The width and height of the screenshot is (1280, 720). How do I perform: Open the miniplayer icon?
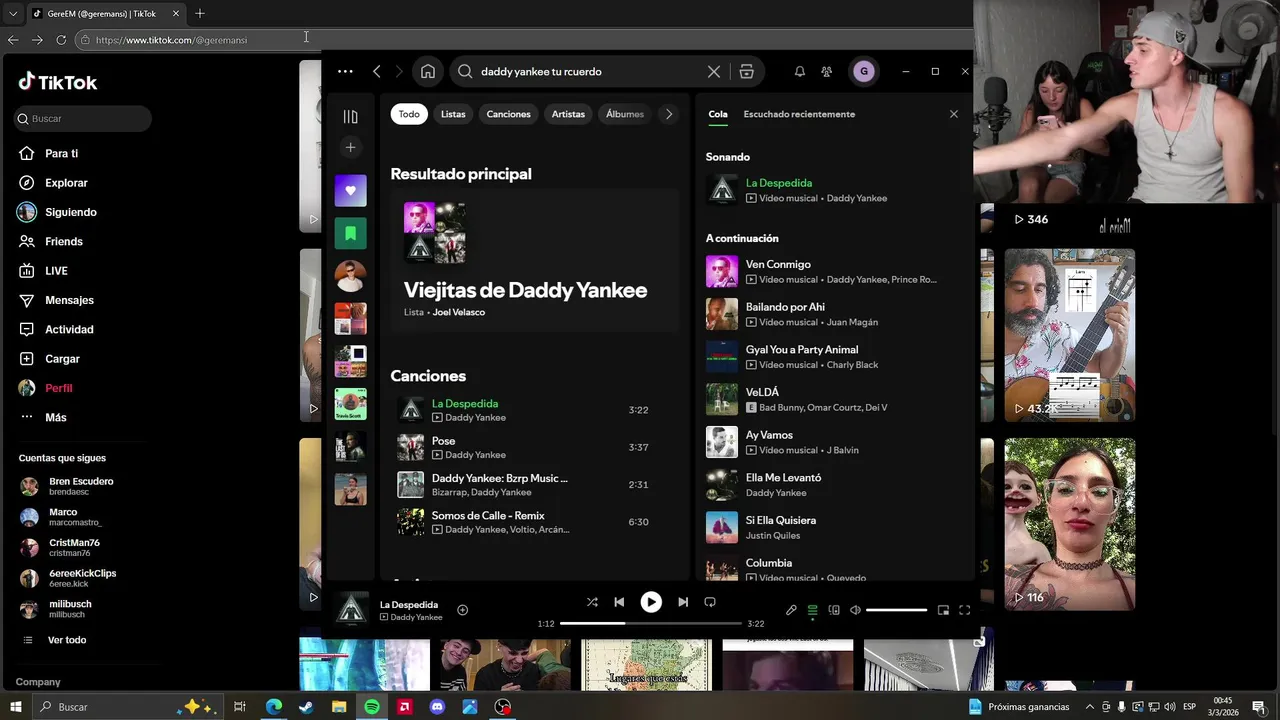943,610
